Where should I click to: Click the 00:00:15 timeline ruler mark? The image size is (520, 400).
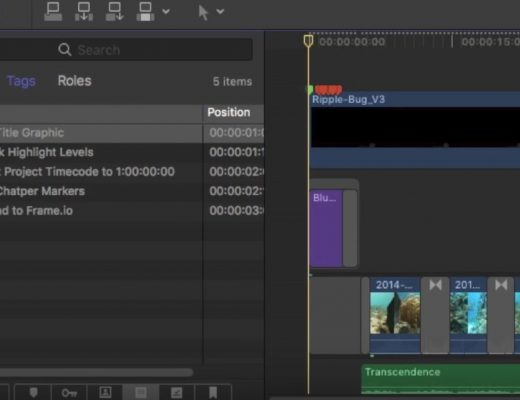pyautogui.click(x=490, y=42)
